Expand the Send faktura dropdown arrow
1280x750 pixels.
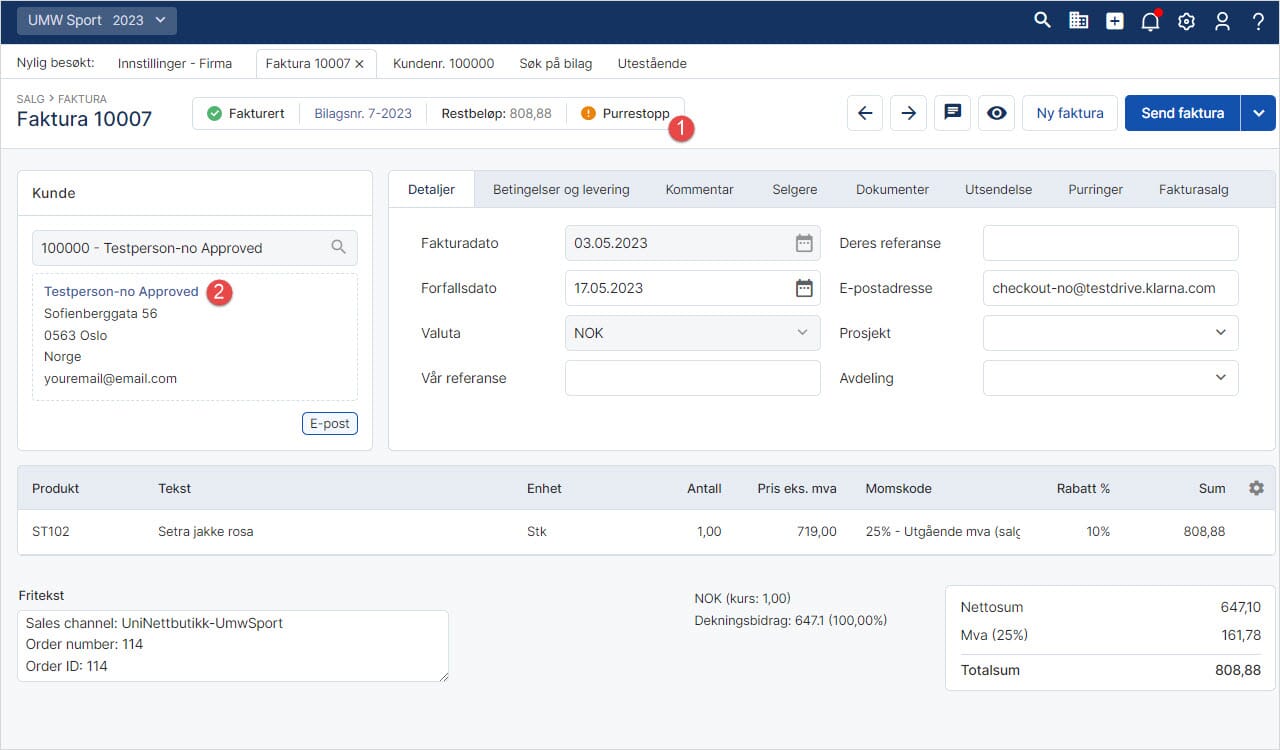pos(1258,113)
